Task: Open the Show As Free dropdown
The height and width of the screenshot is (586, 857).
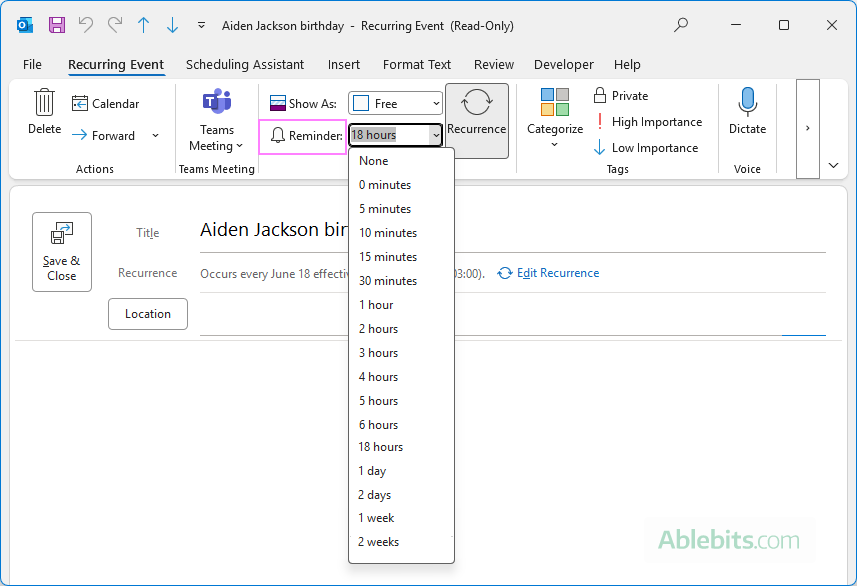Action: (x=395, y=103)
